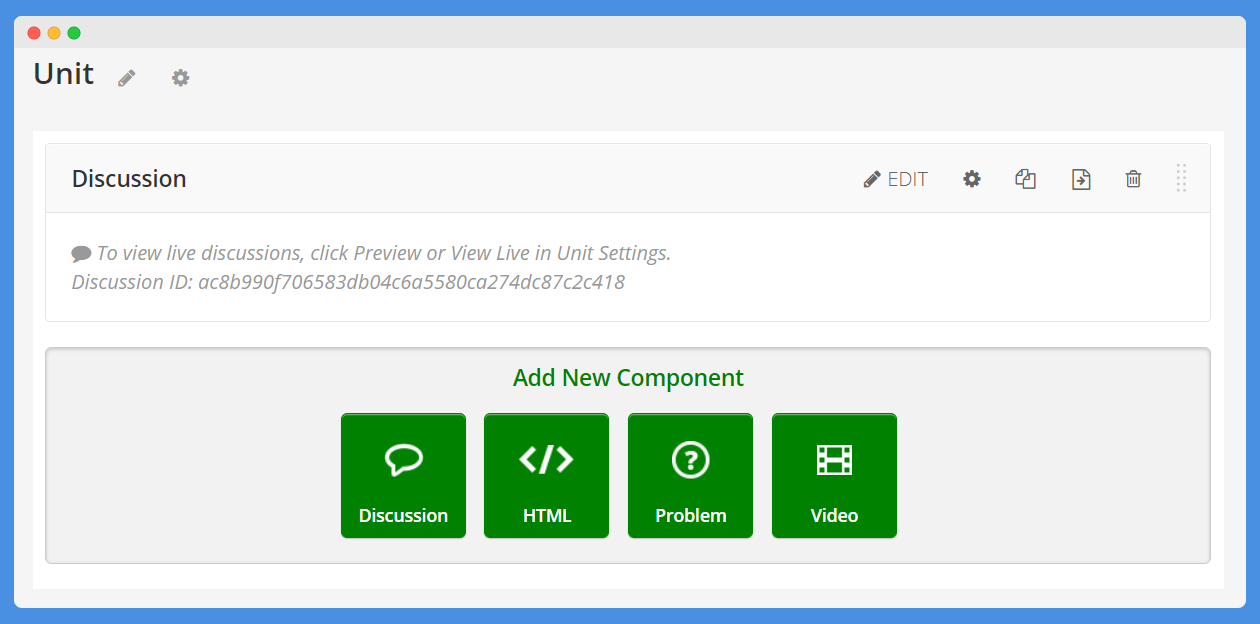Screen dimensions: 1260x624
Task: Add a new Problem component
Action: click(690, 476)
